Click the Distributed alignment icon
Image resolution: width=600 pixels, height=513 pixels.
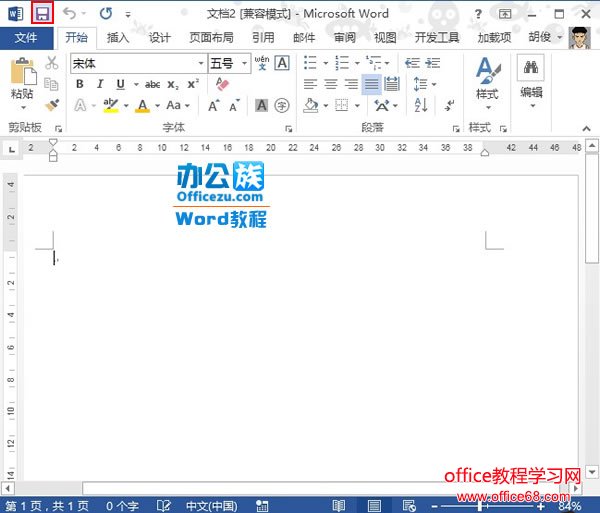pos(392,84)
